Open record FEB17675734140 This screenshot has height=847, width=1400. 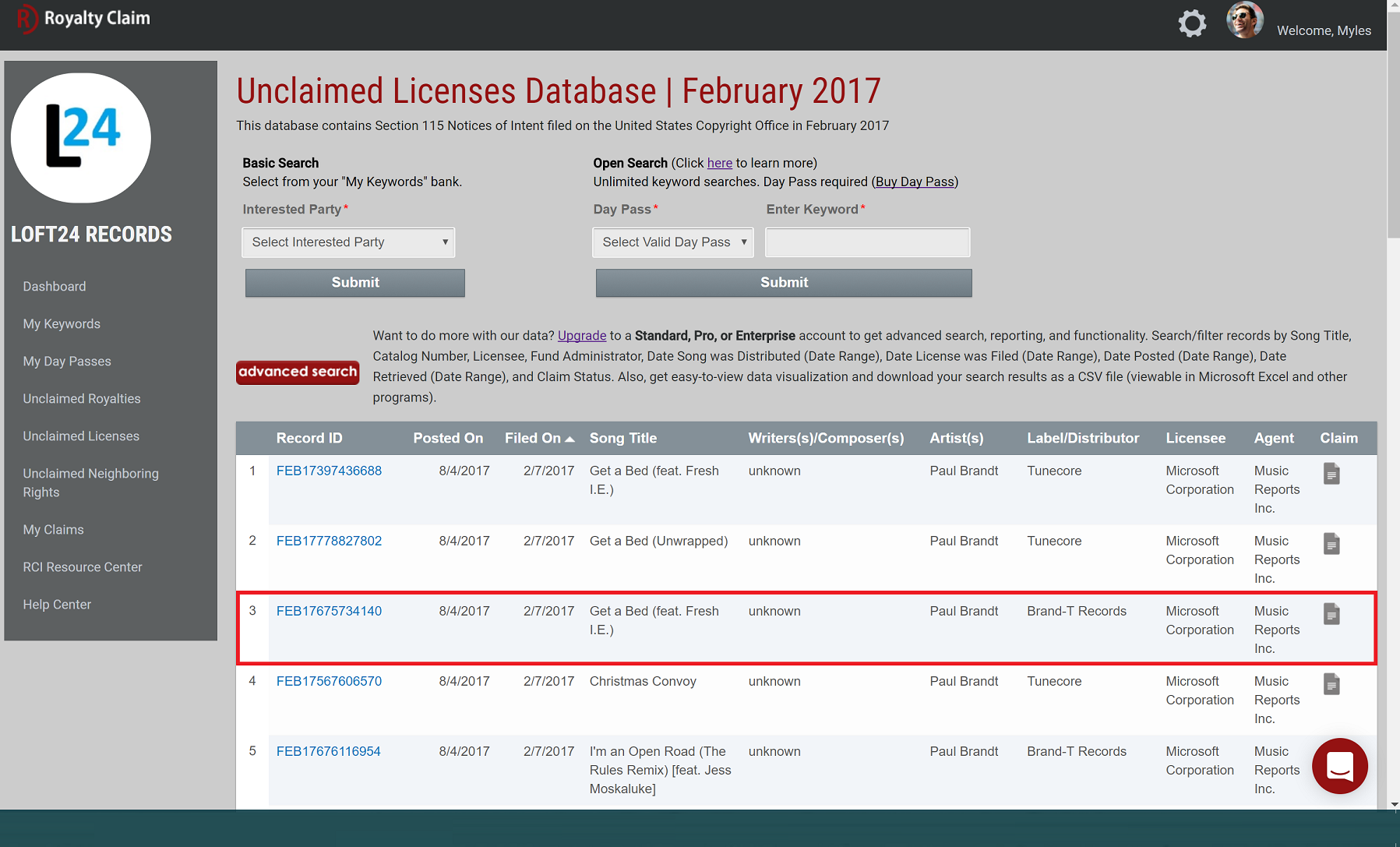[329, 611]
